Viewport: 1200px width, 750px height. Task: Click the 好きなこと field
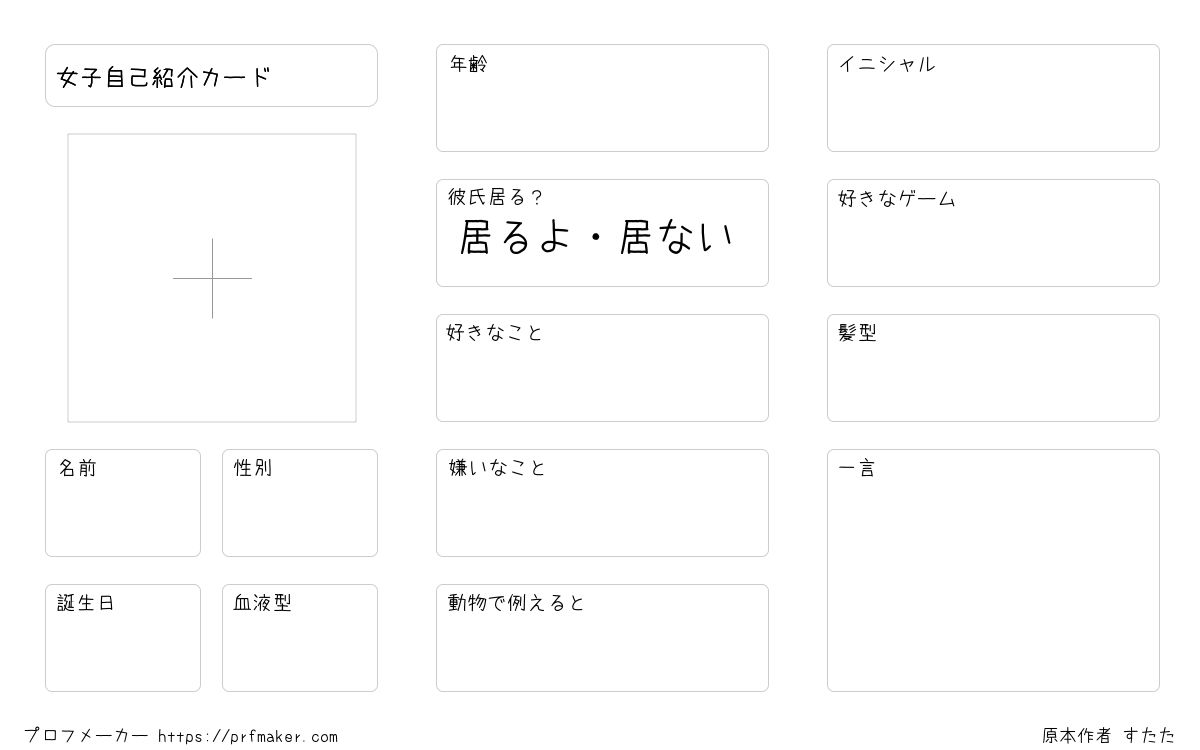click(602, 368)
